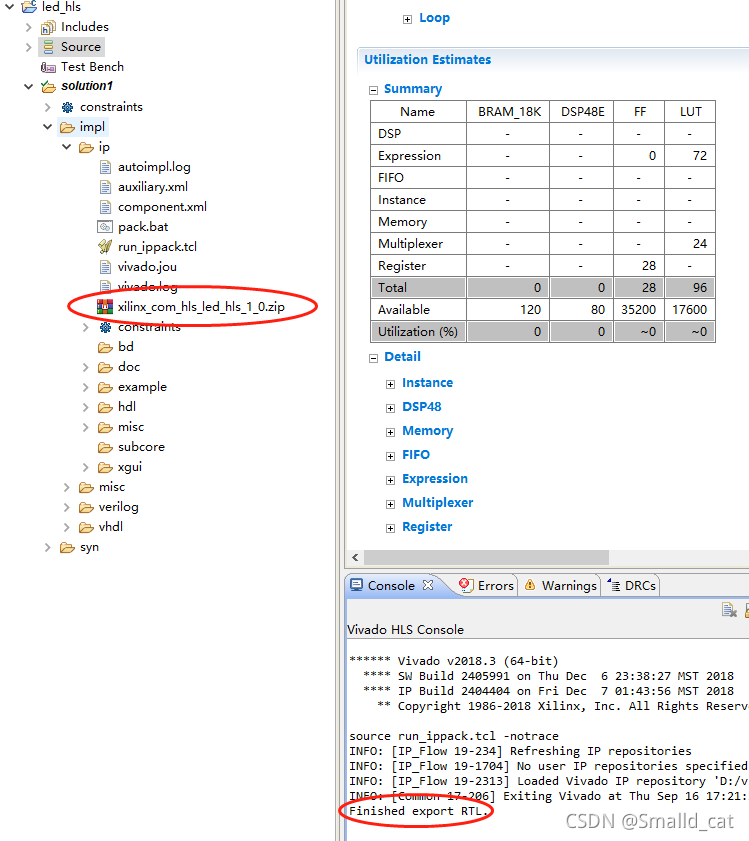Expand the doc folder

(x=86, y=367)
